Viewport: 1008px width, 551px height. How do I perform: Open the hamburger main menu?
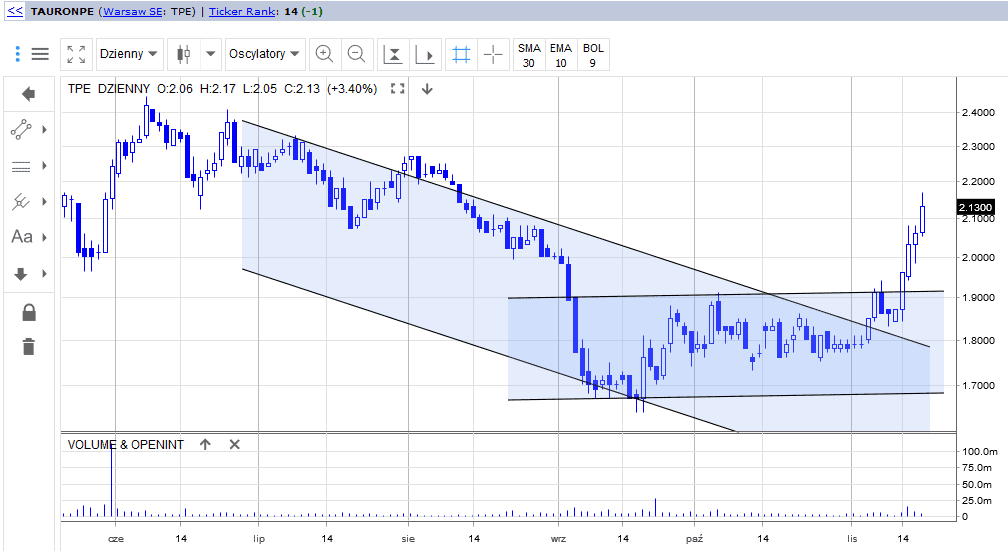pyautogui.click(x=40, y=53)
